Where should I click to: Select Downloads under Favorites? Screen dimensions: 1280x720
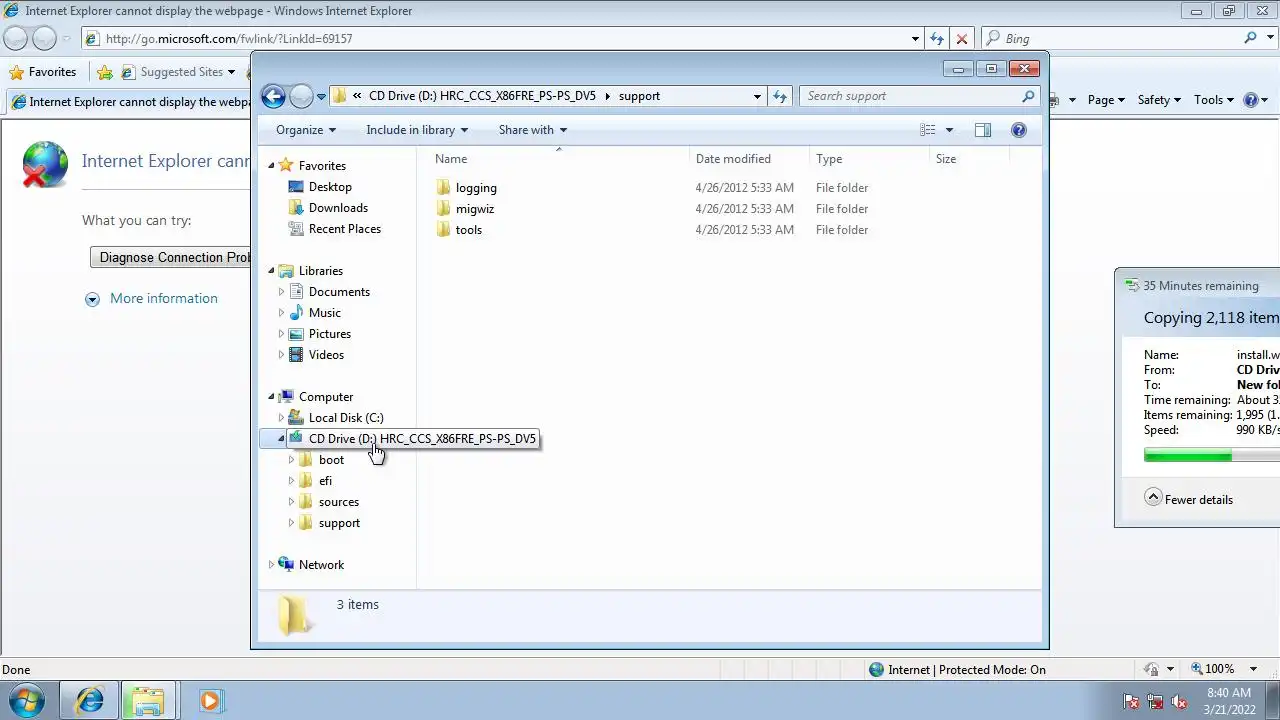(338, 208)
